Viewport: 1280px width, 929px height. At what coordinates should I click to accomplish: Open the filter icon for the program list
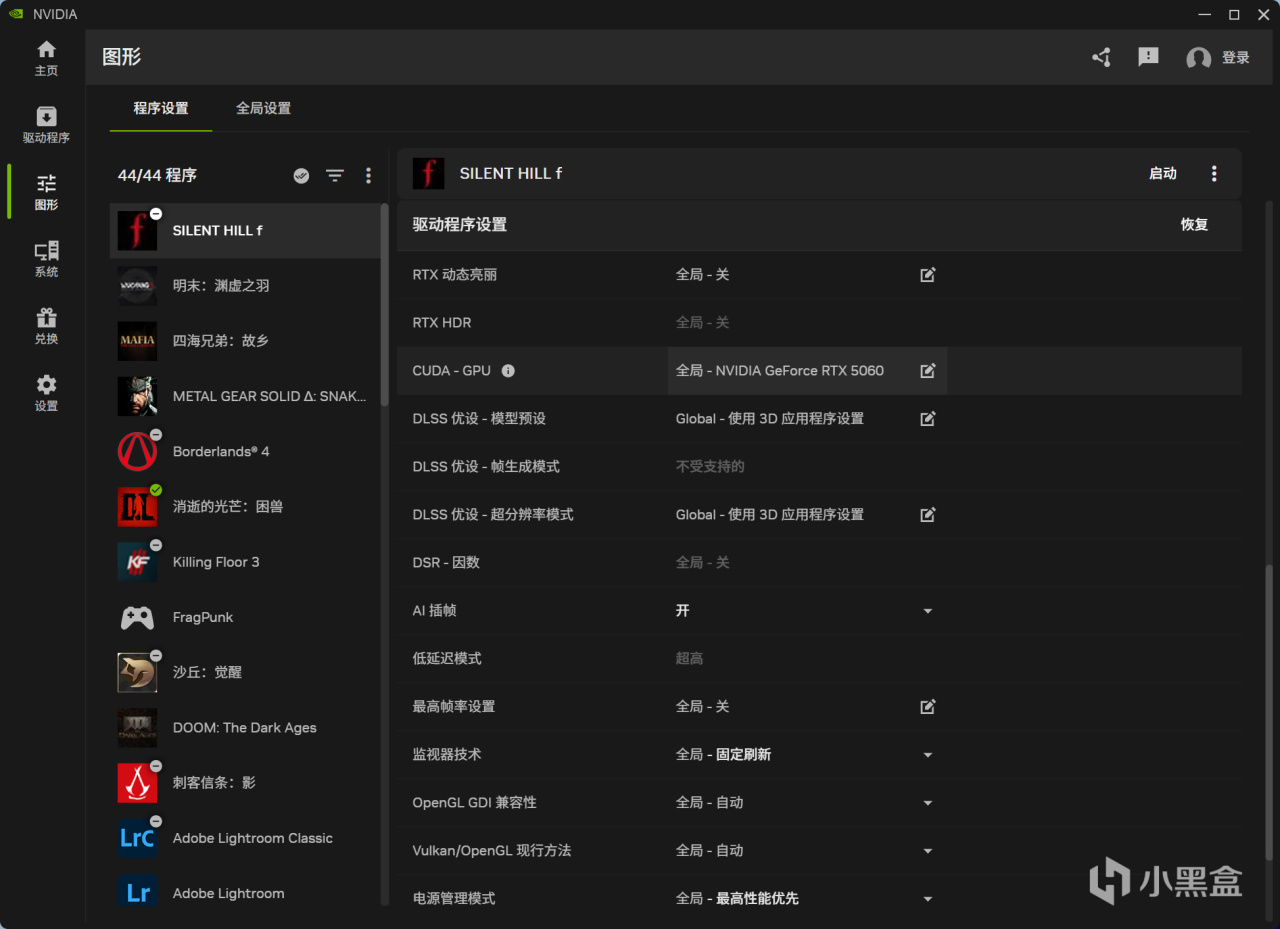tap(335, 176)
